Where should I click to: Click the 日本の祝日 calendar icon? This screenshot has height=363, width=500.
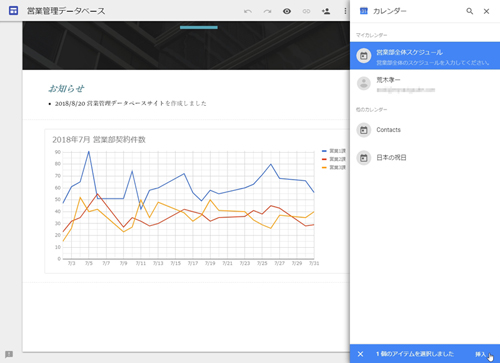(364, 157)
